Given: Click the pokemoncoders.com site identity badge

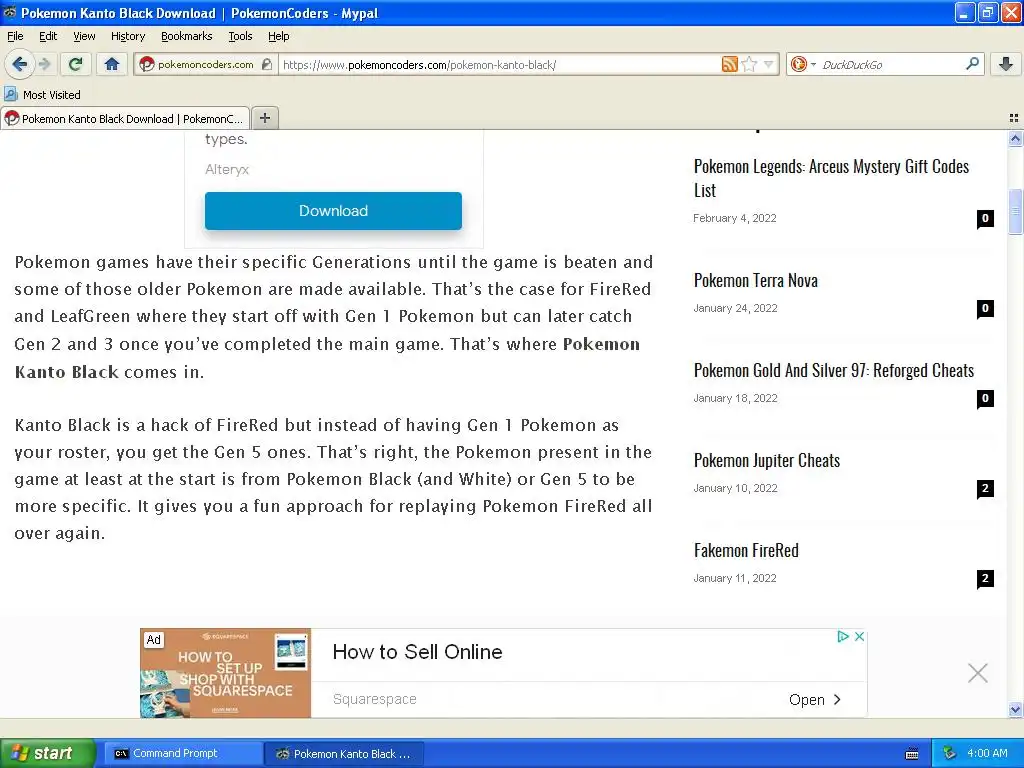Looking at the screenshot, I should click(205, 64).
